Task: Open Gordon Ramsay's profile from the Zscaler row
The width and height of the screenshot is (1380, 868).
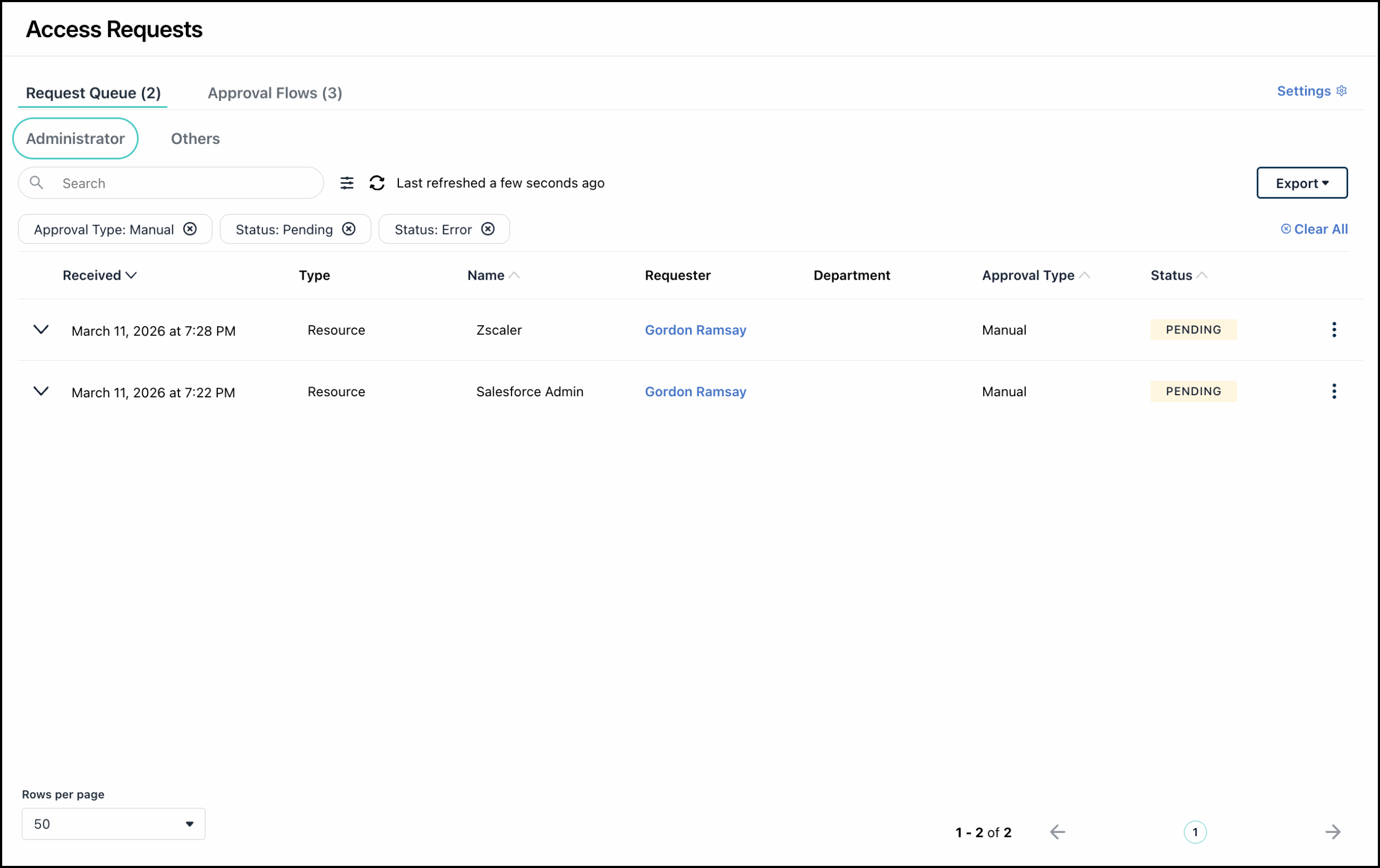Action: [x=695, y=329]
